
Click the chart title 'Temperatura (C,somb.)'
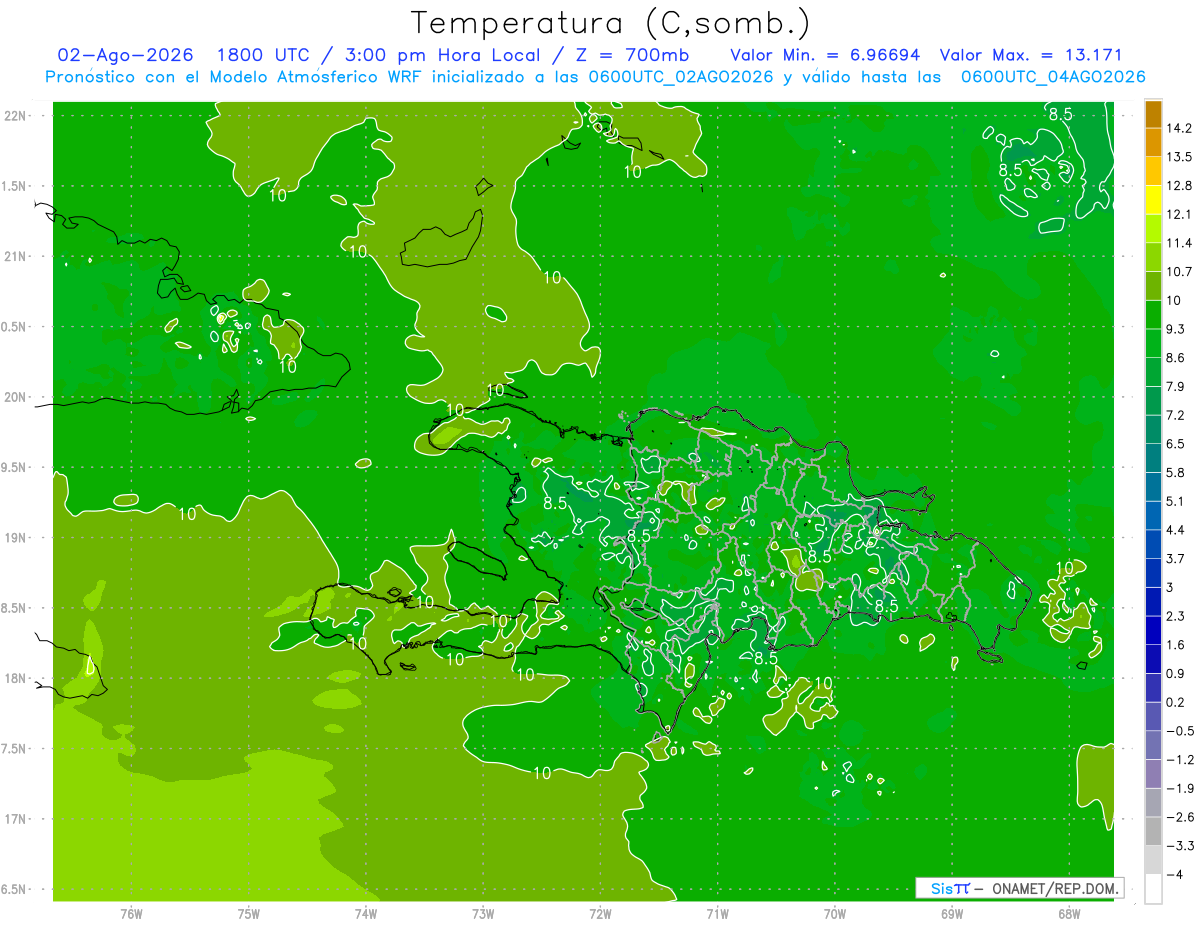tap(611, 23)
